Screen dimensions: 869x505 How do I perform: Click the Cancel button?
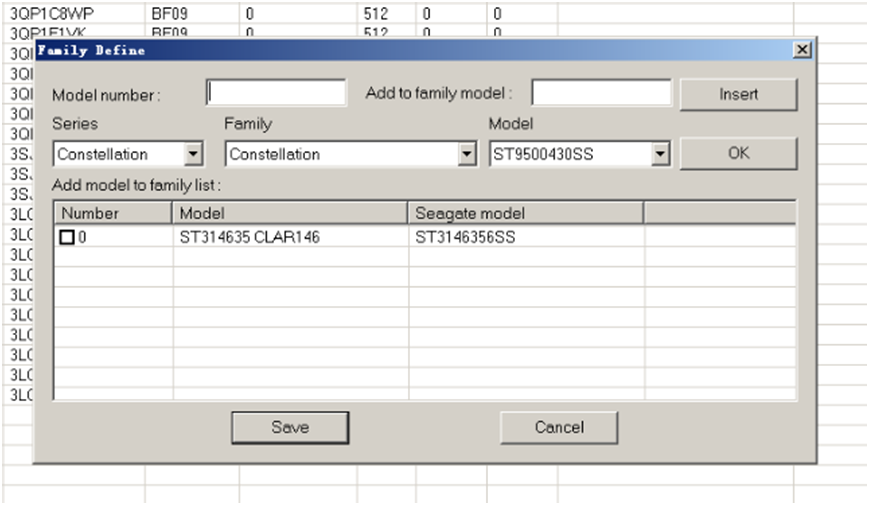tap(559, 427)
